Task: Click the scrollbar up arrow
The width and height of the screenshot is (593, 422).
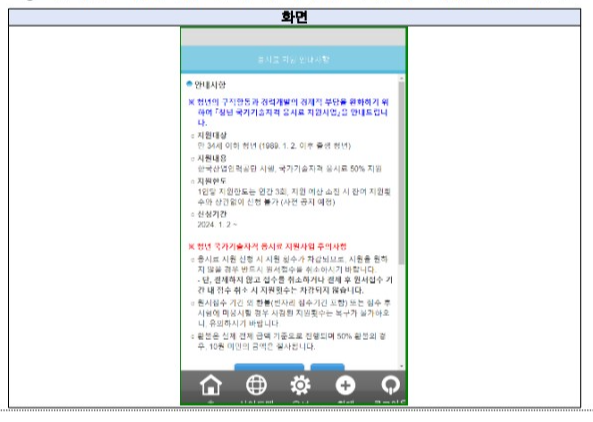Action: click(x=401, y=78)
